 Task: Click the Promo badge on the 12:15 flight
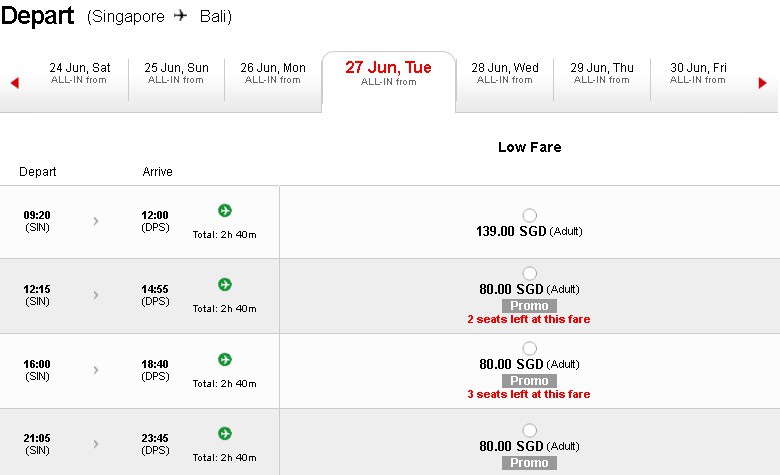pyautogui.click(x=529, y=306)
